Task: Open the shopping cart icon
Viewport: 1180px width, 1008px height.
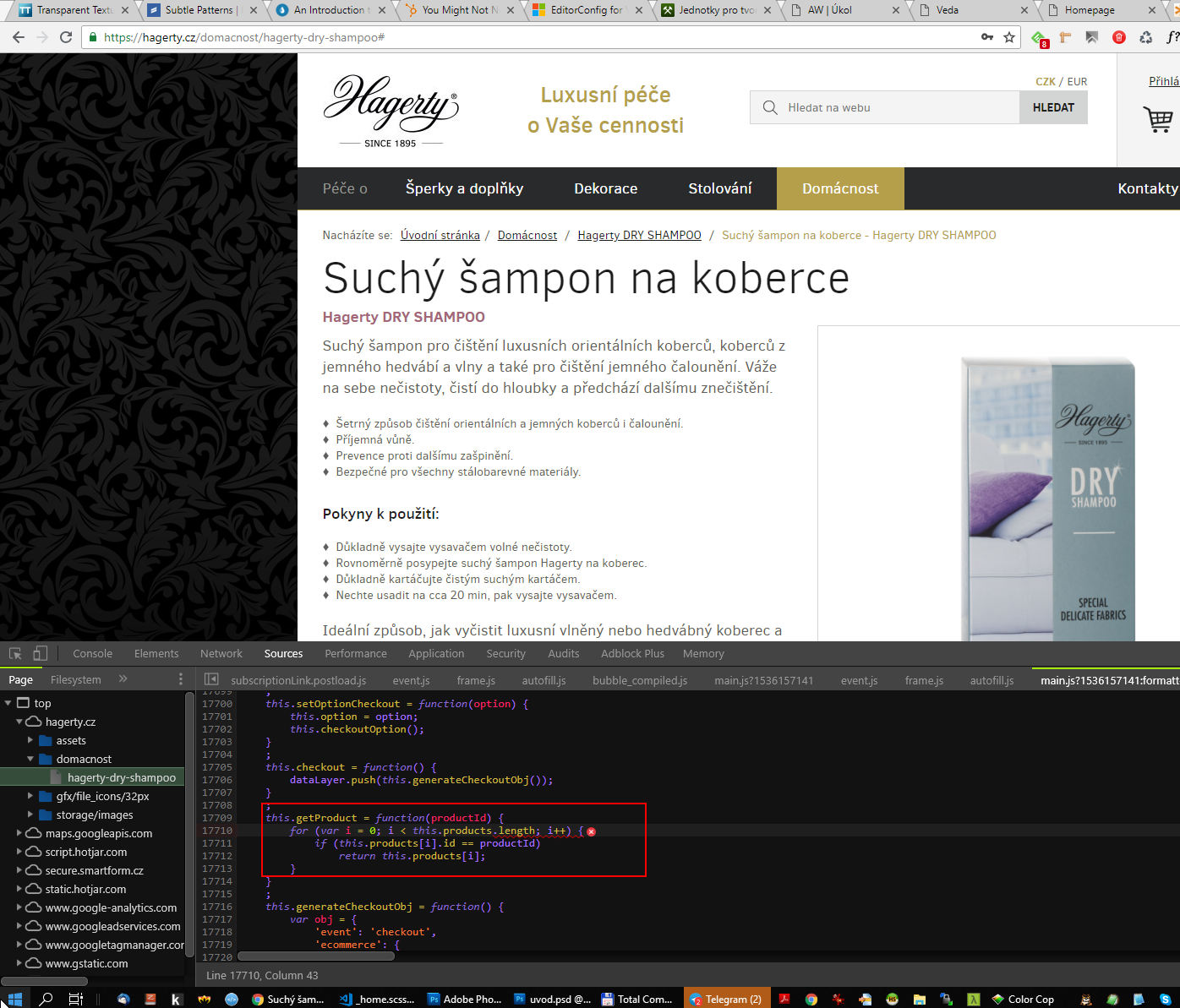Action: coord(1158,119)
